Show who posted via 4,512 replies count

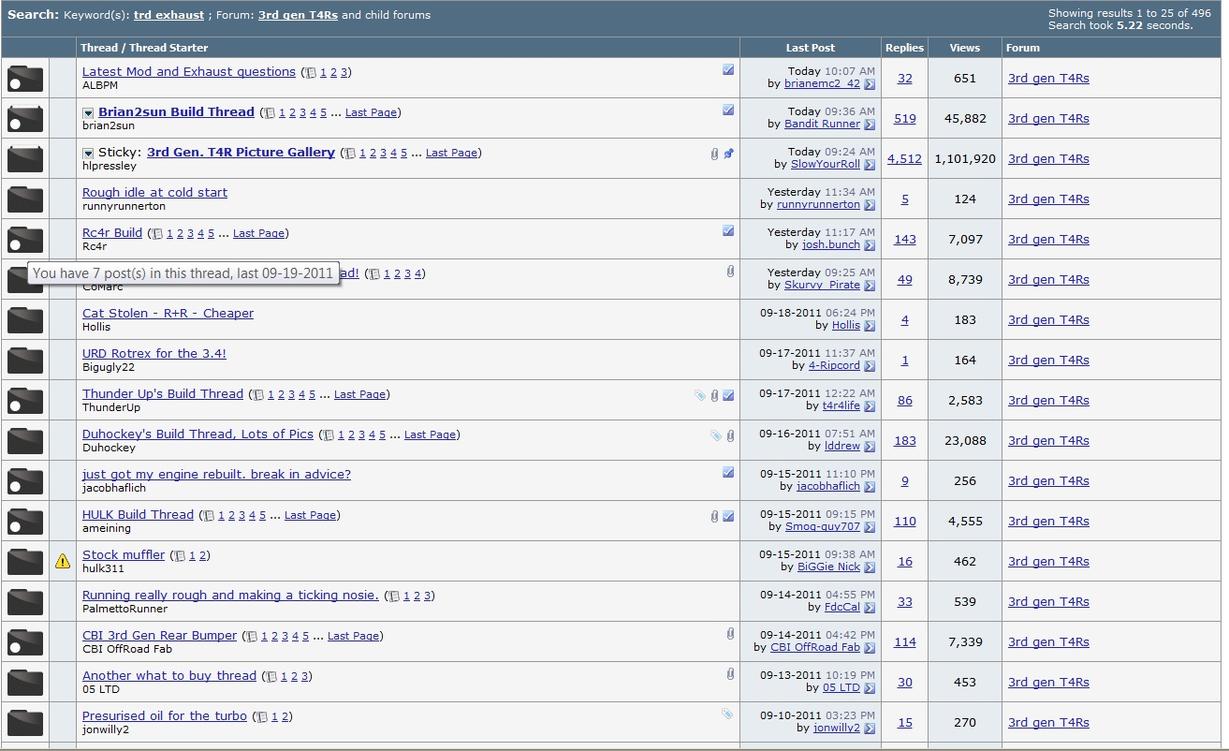pyautogui.click(x=904, y=159)
